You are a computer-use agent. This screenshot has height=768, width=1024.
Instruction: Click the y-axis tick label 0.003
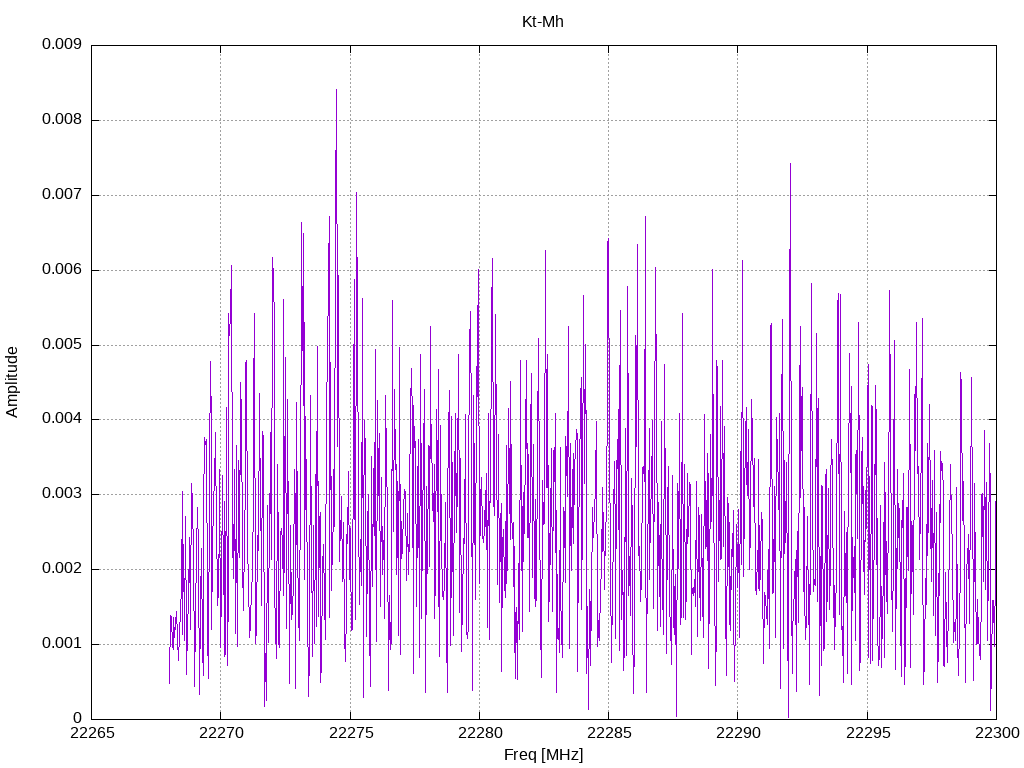click(62, 494)
